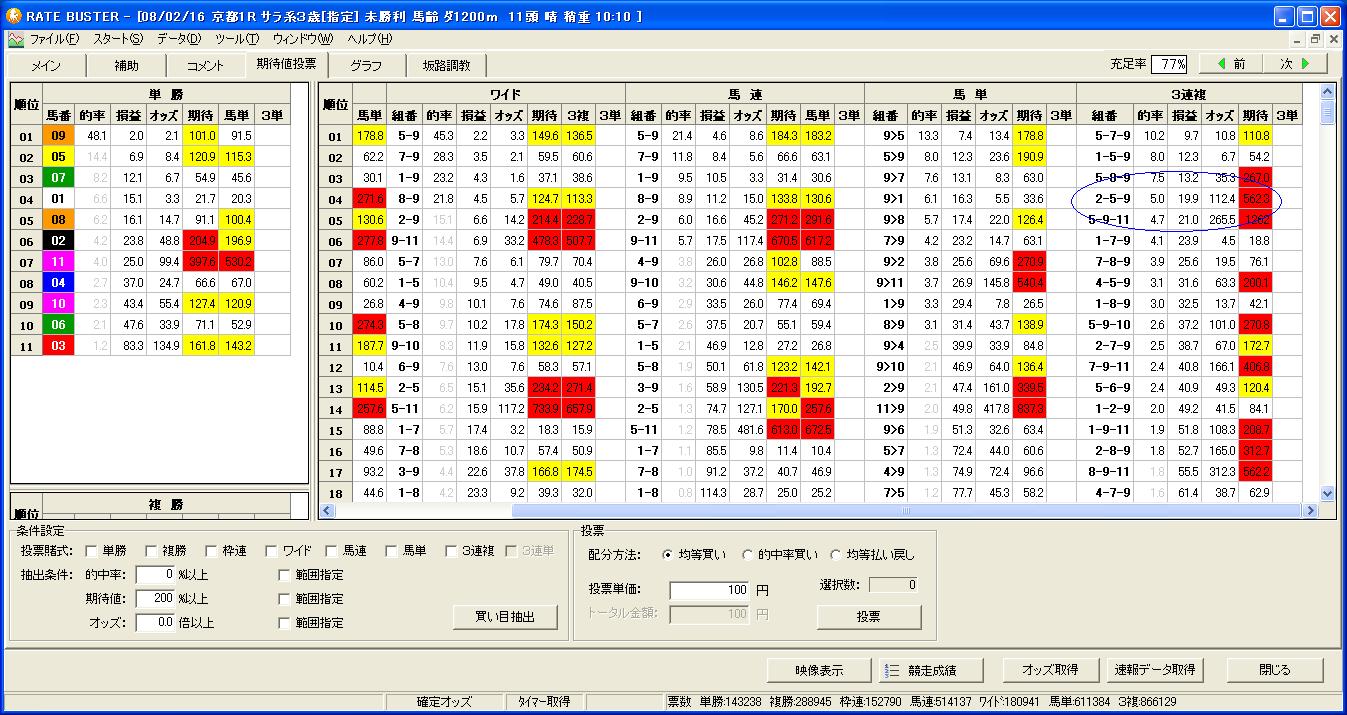
Task: Enable the 馬単 bet type checkbox
Action: click(392, 551)
